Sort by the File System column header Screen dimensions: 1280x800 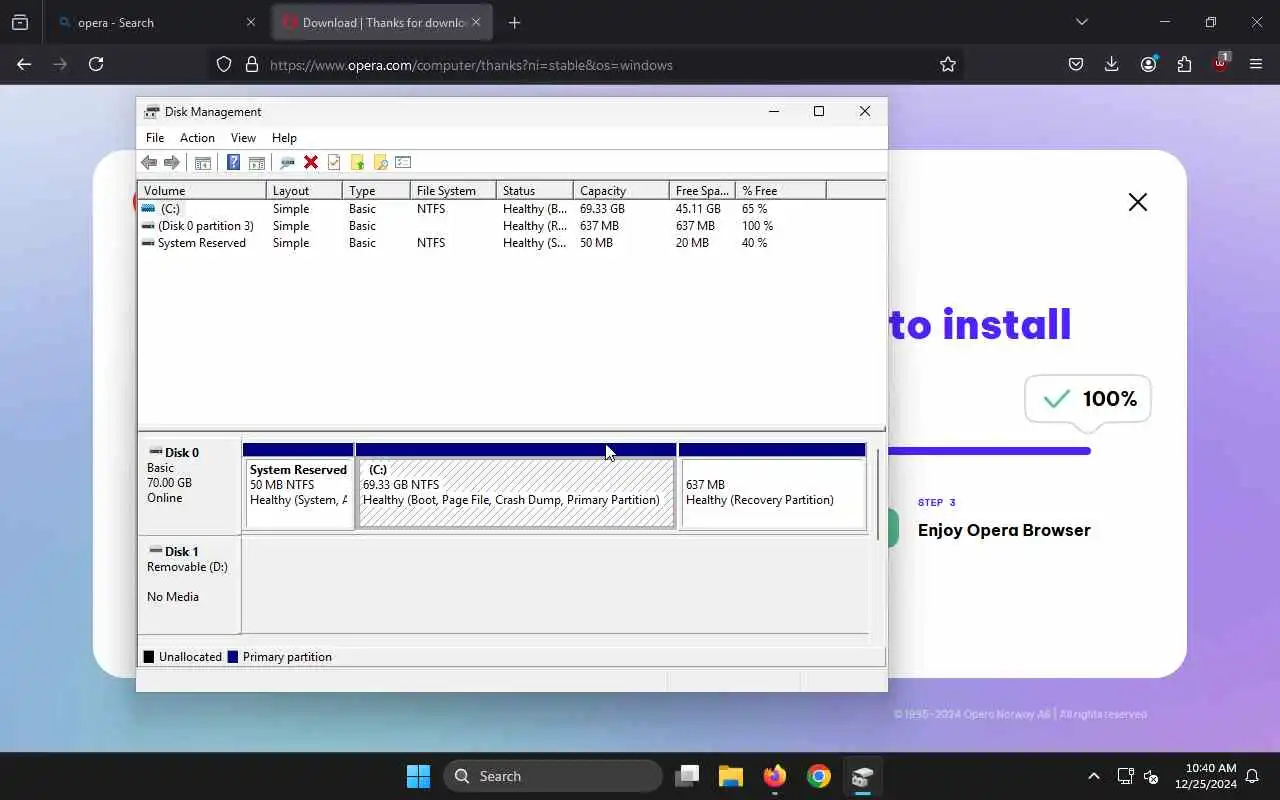(453, 190)
